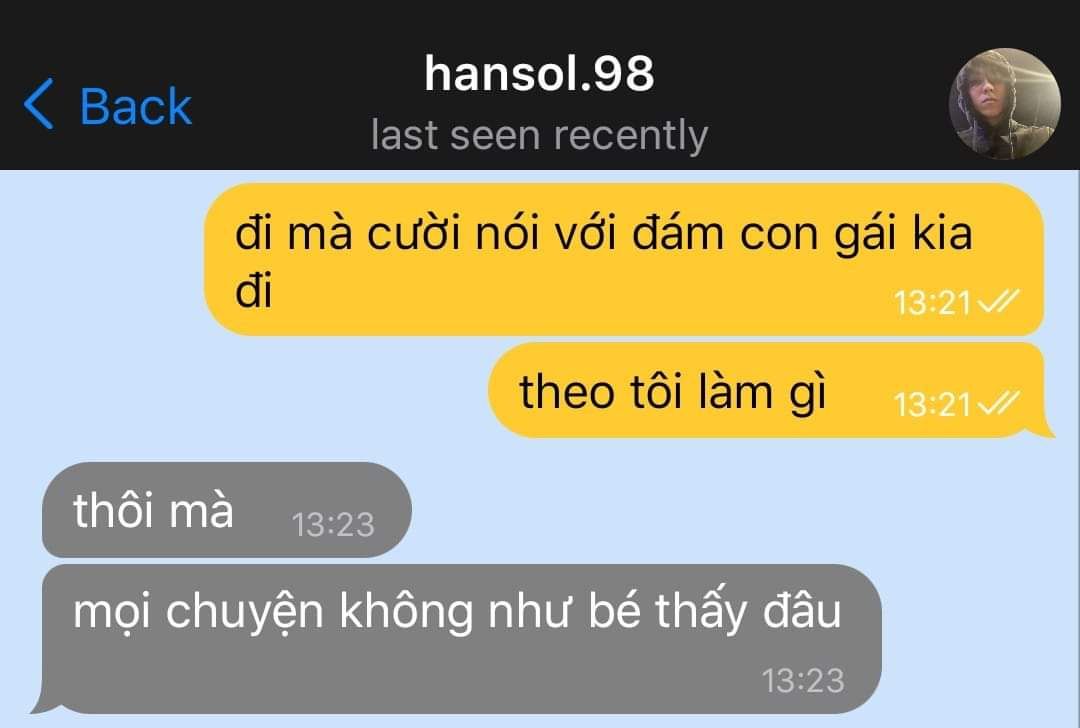Open hansol.98 contact info from the title
1080x728 pixels.
pyautogui.click(x=539, y=74)
